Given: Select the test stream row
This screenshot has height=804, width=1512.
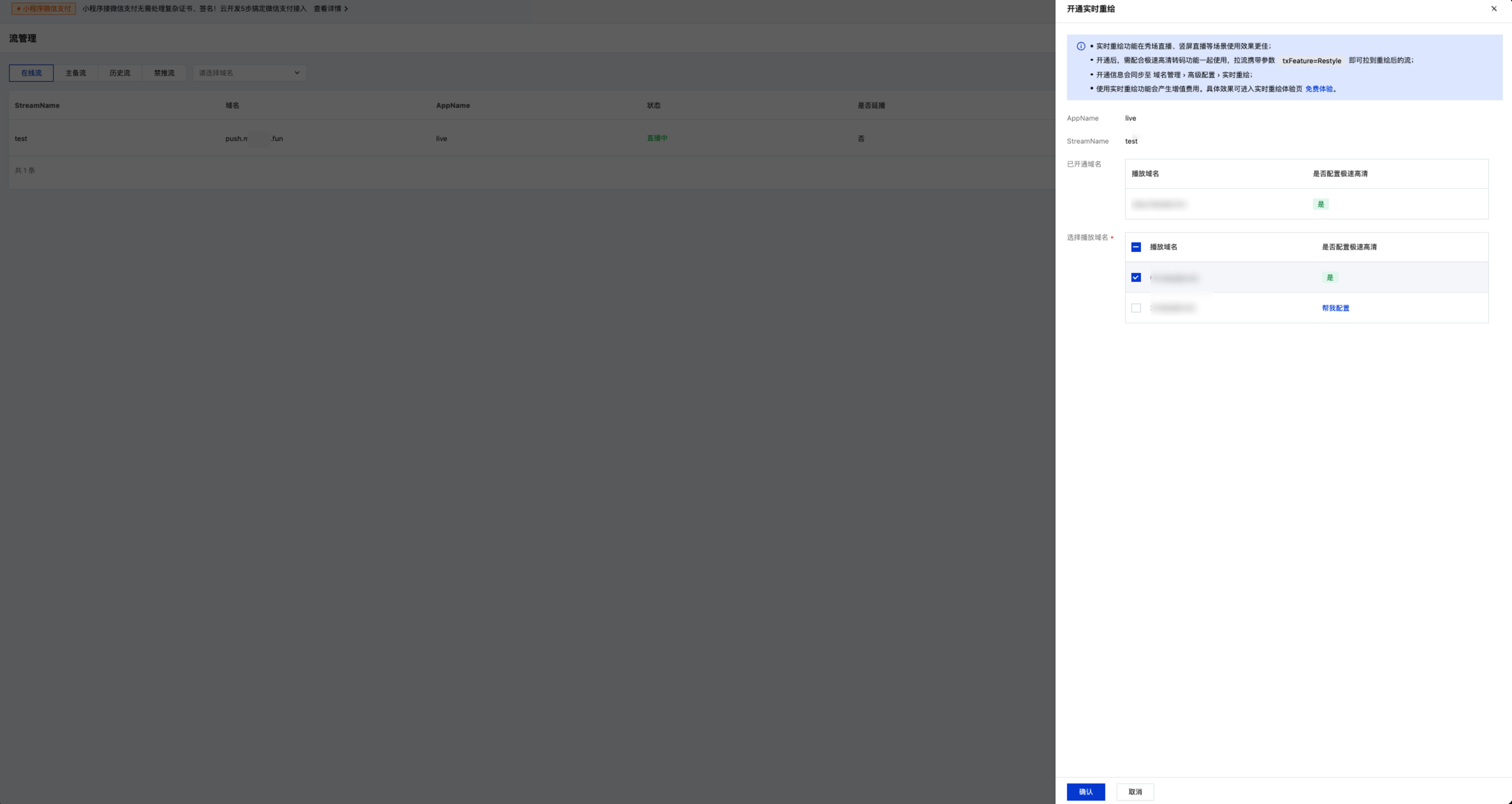Looking at the screenshot, I should coord(532,138).
